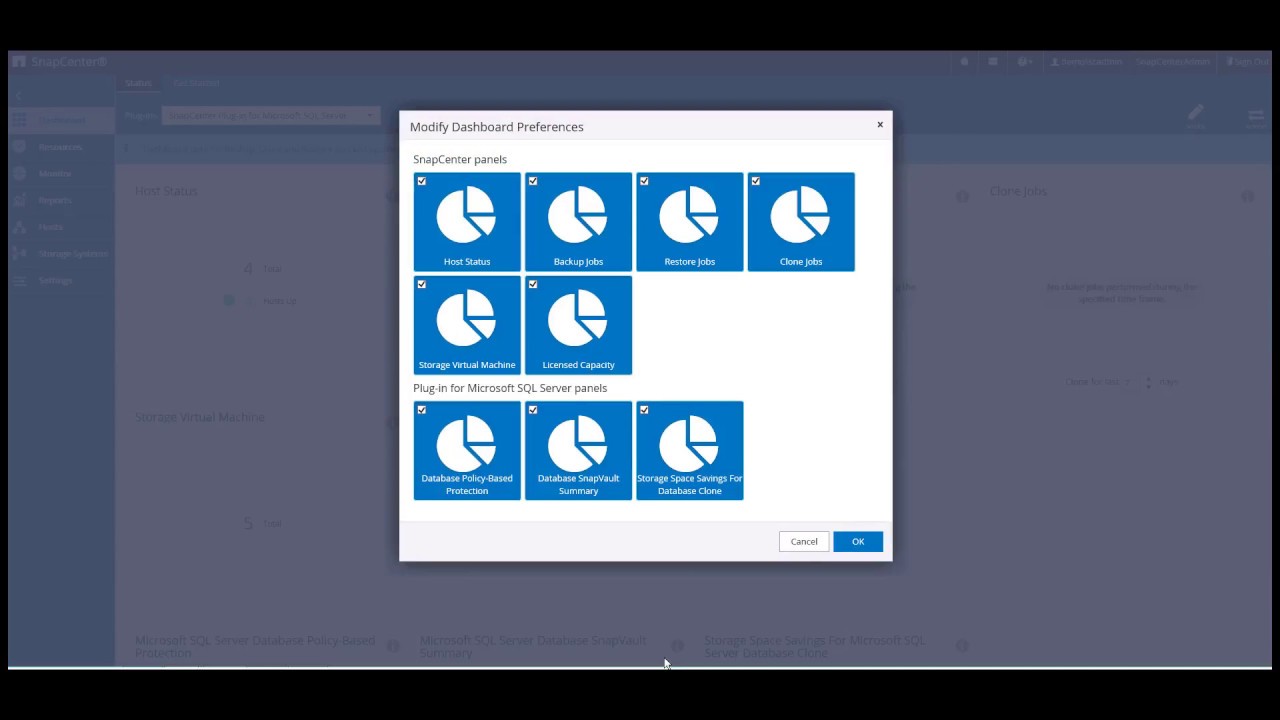Close the dialog with the X button
Screen dimensions: 1280x720
tap(880, 125)
